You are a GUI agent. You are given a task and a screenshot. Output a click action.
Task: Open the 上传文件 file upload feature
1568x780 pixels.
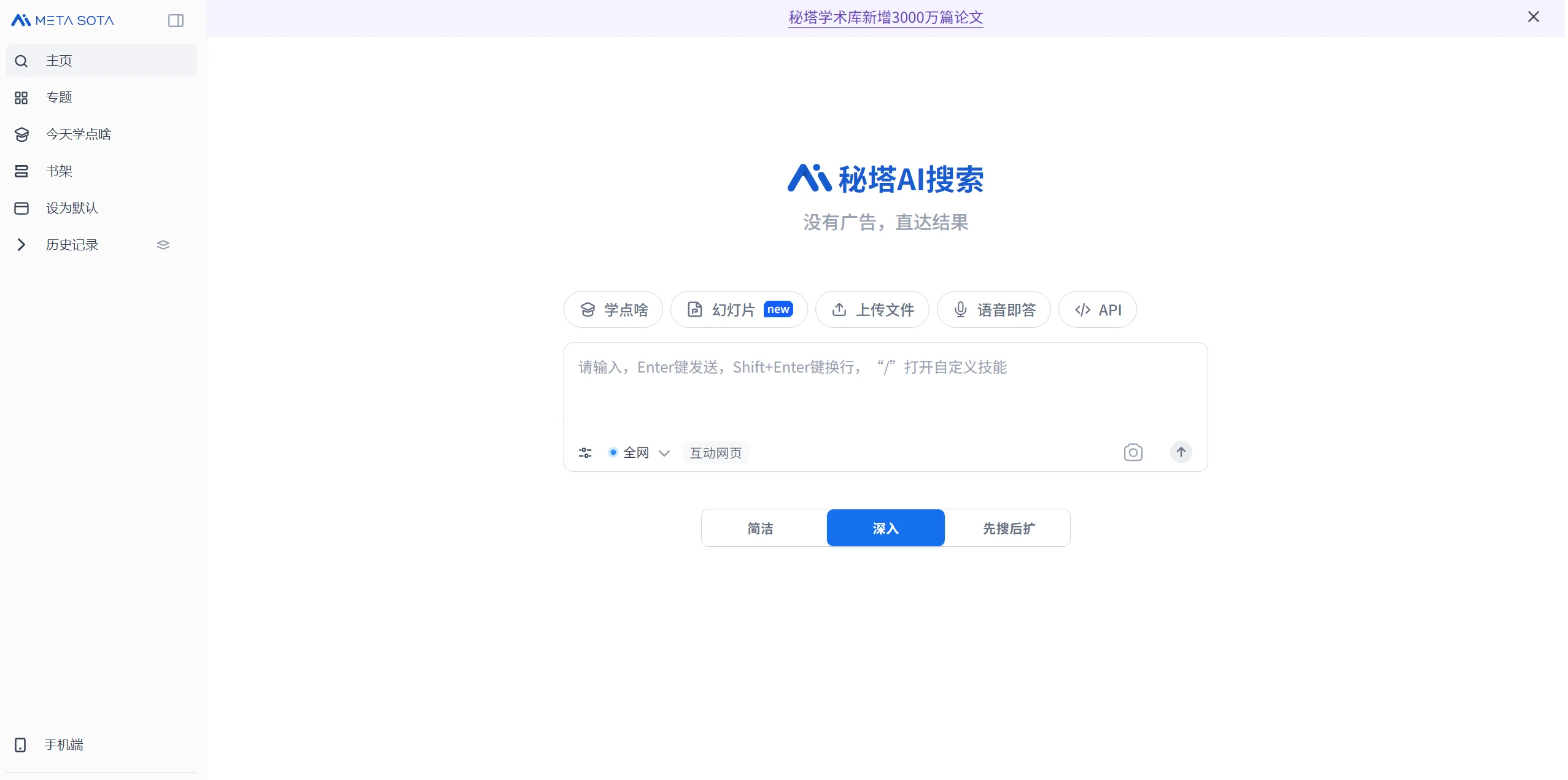coord(872,309)
